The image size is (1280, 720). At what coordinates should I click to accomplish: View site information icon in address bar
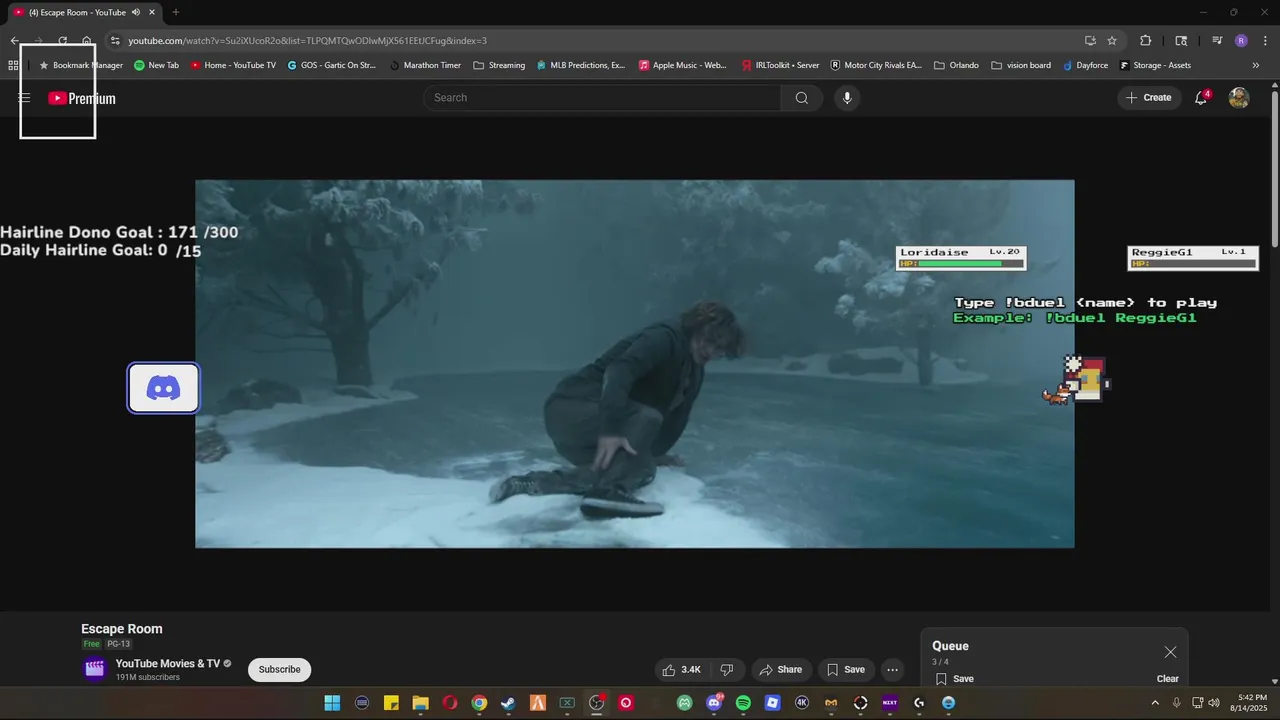pyautogui.click(x=115, y=41)
